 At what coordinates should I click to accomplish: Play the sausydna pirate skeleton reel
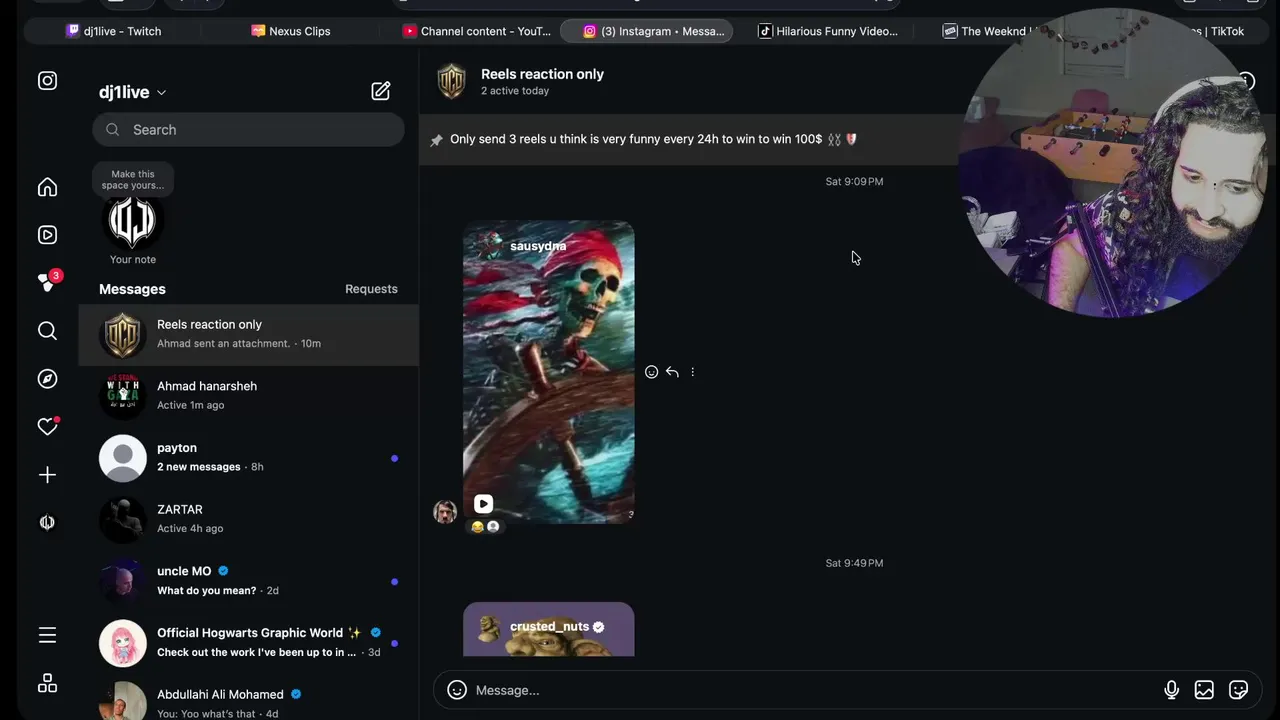[548, 372]
